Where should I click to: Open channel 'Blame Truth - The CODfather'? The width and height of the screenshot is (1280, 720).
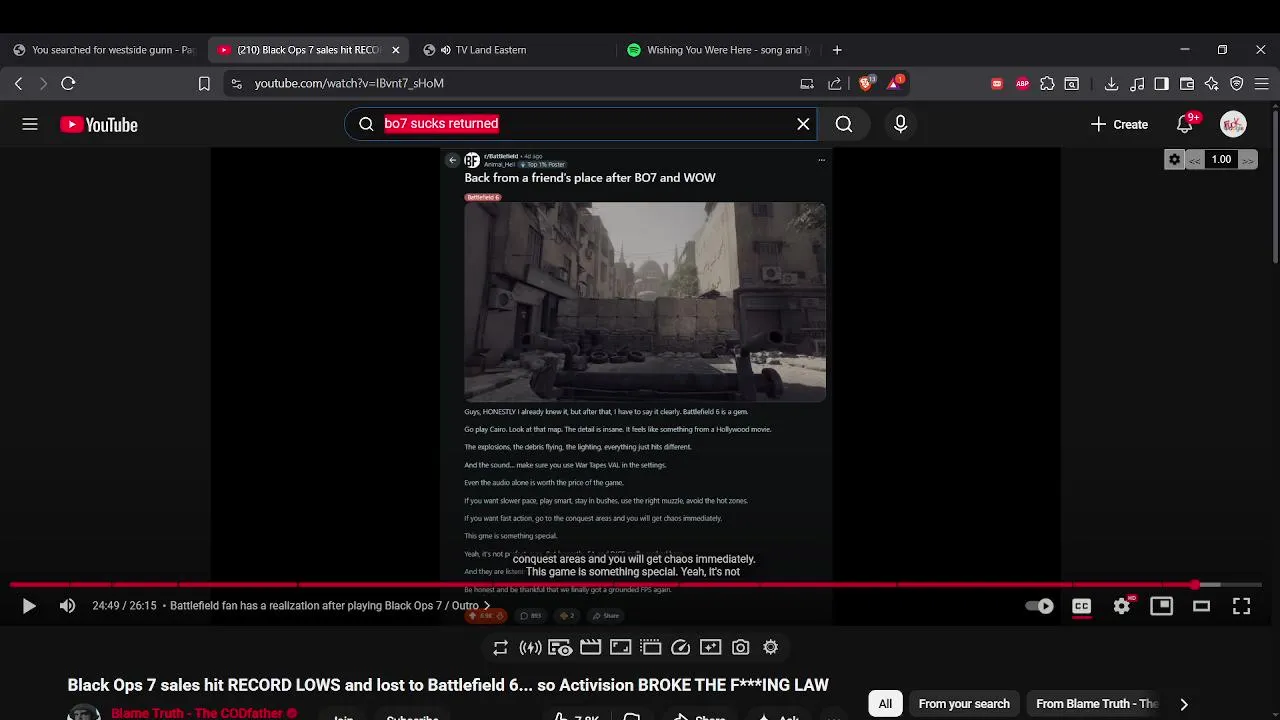coord(197,713)
